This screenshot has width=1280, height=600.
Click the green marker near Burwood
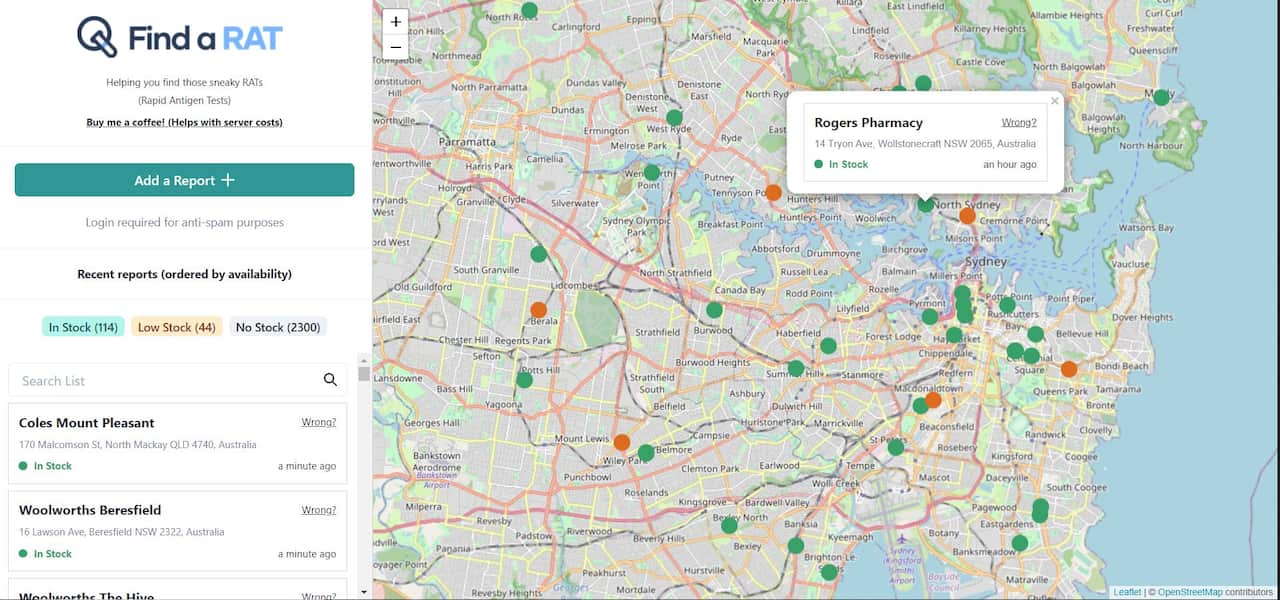pos(714,310)
